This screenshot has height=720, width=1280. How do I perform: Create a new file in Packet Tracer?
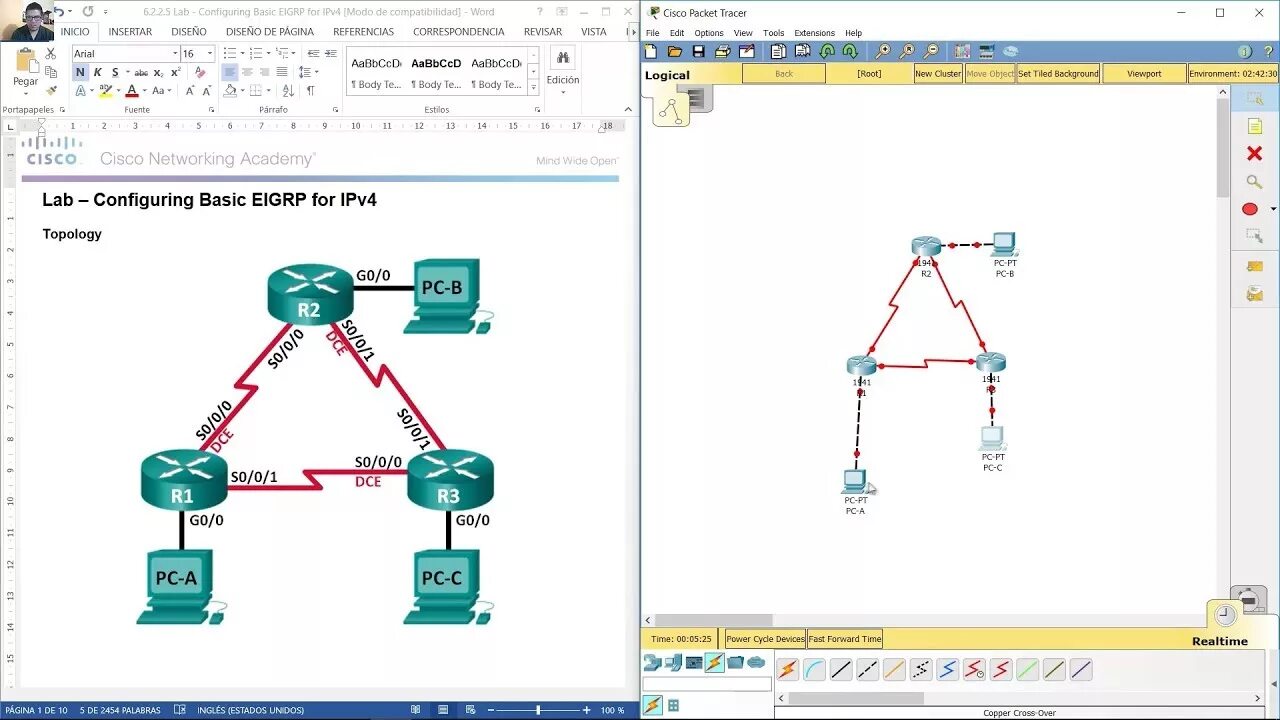click(651, 52)
